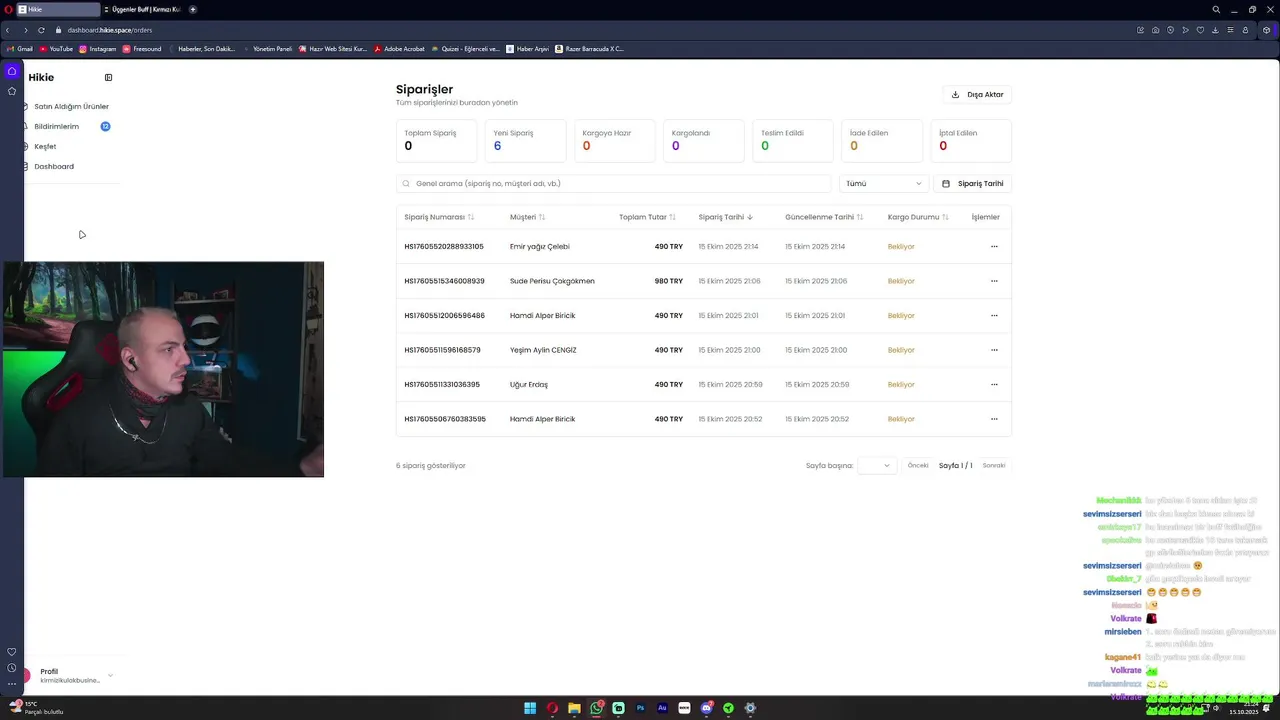Image resolution: width=1280 pixels, height=720 pixels.
Task: Open WhatsApp from the taskbar
Action: [597, 708]
